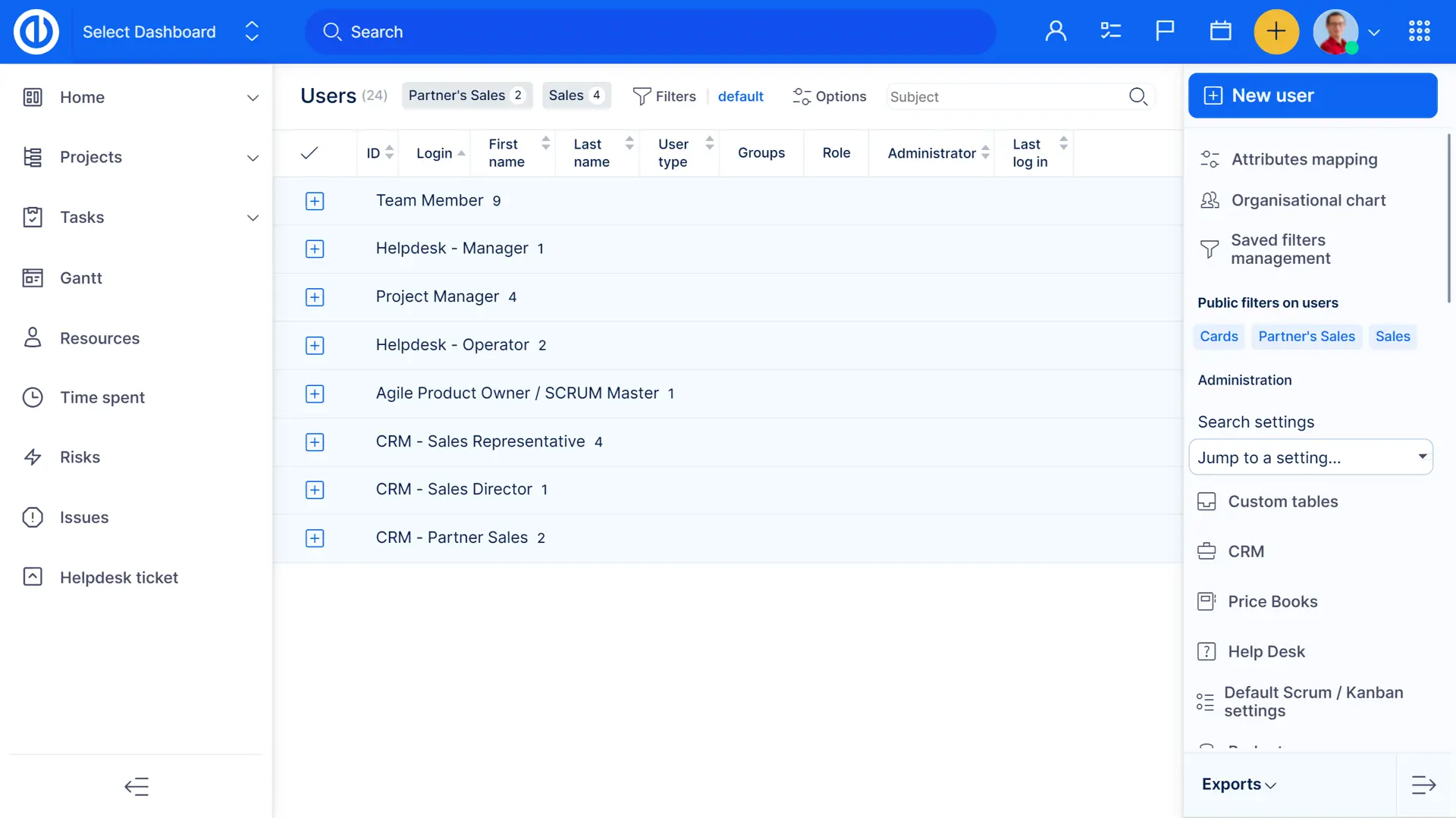Open Gantt from the sidebar
The image size is (1456, 818).
(x=81, y=278)
